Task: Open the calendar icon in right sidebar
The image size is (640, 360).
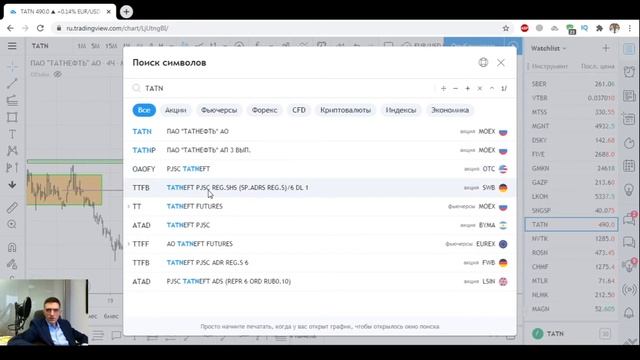Action: pyautogui.click(x=629, y=119)
